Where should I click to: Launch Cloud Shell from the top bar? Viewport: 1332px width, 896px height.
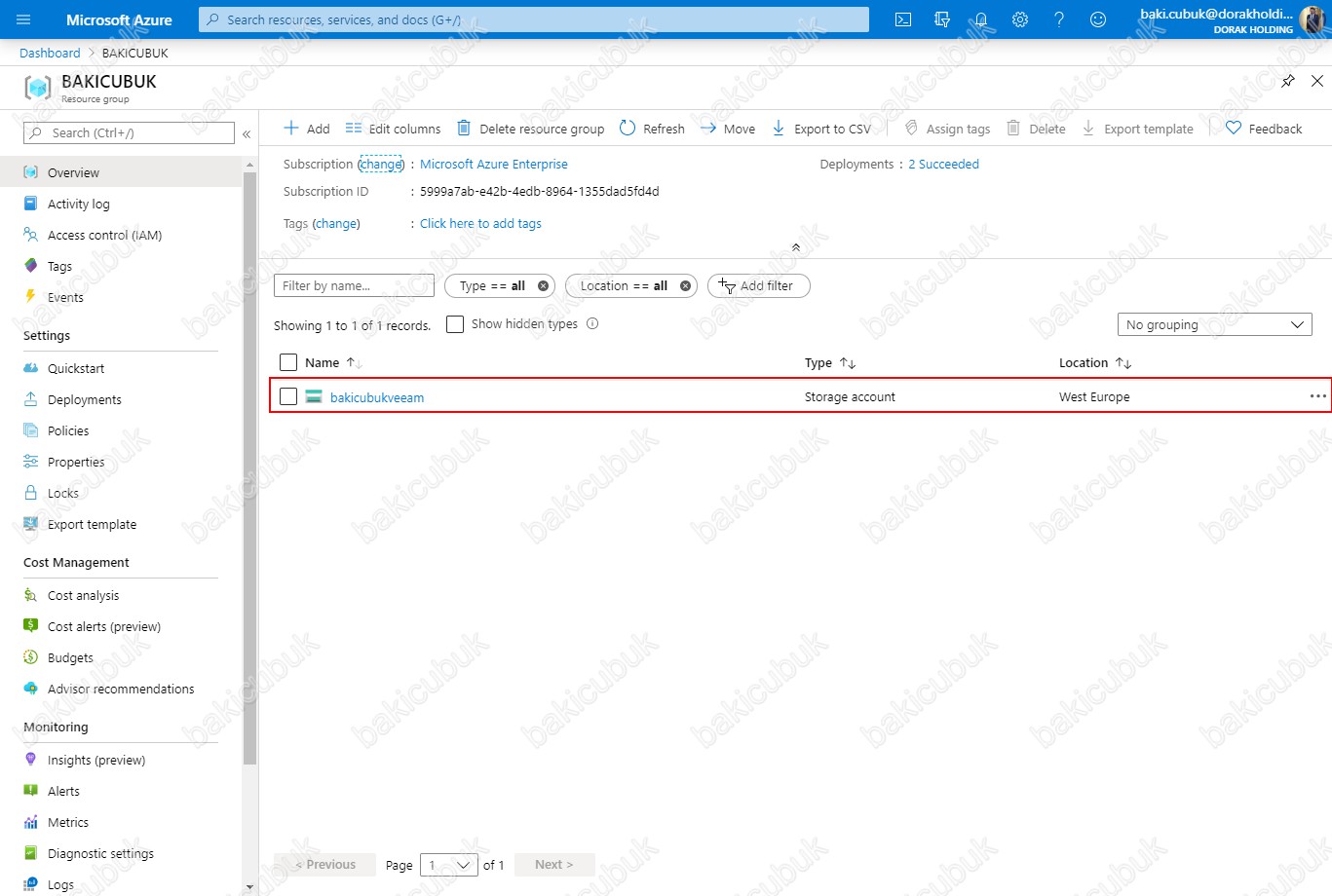pyautogui.click(x=903, y=19)
